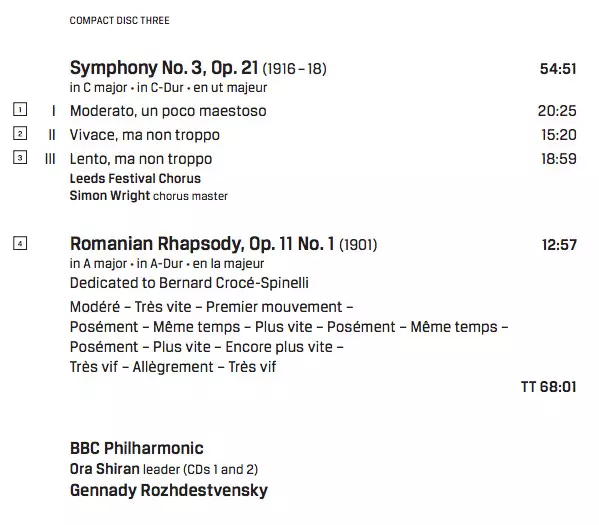Click the 54:51 symphony duration
Screen dimensions: 599x525
[558, 69]
